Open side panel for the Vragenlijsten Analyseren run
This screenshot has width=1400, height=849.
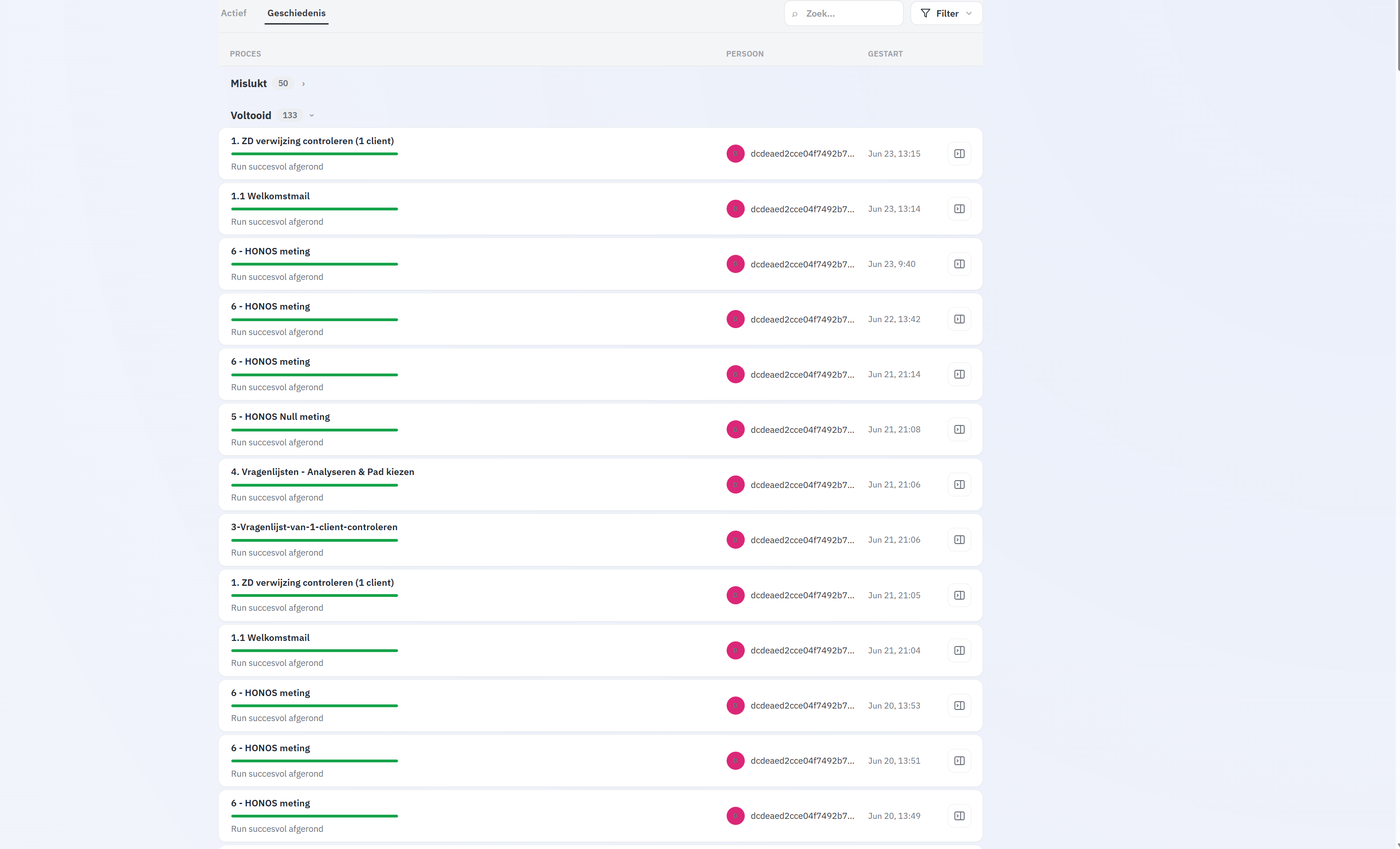(959, 484)
